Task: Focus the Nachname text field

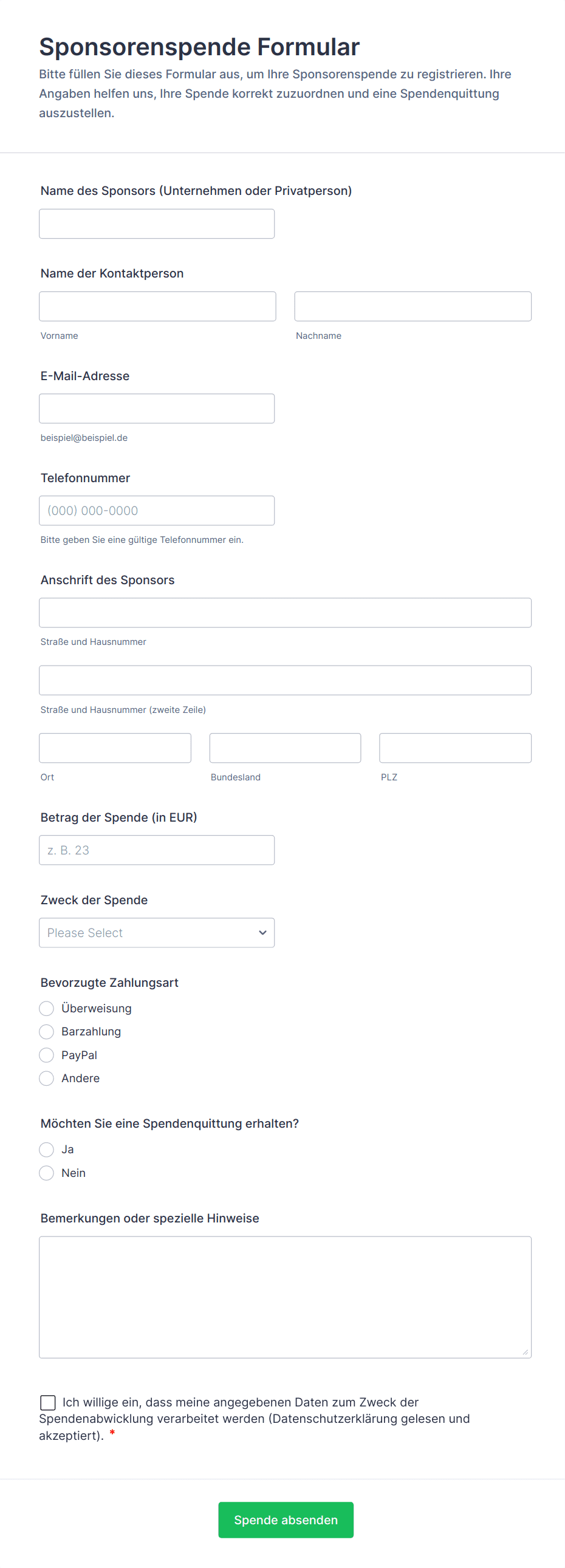Action: [413, 306]
